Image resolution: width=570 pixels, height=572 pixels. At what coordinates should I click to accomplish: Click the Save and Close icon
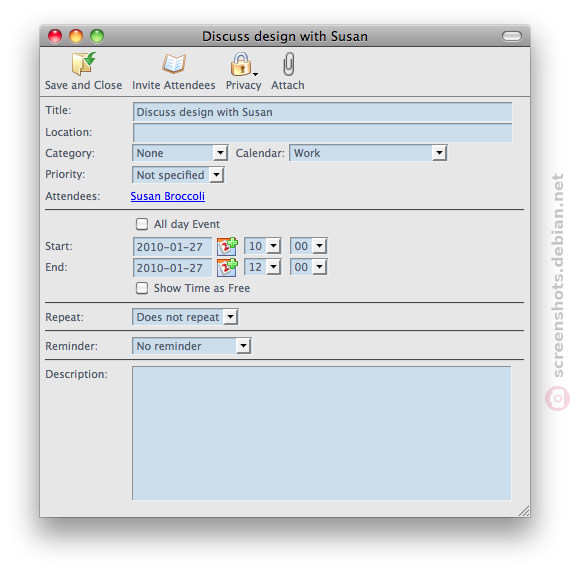pos(84,64)
